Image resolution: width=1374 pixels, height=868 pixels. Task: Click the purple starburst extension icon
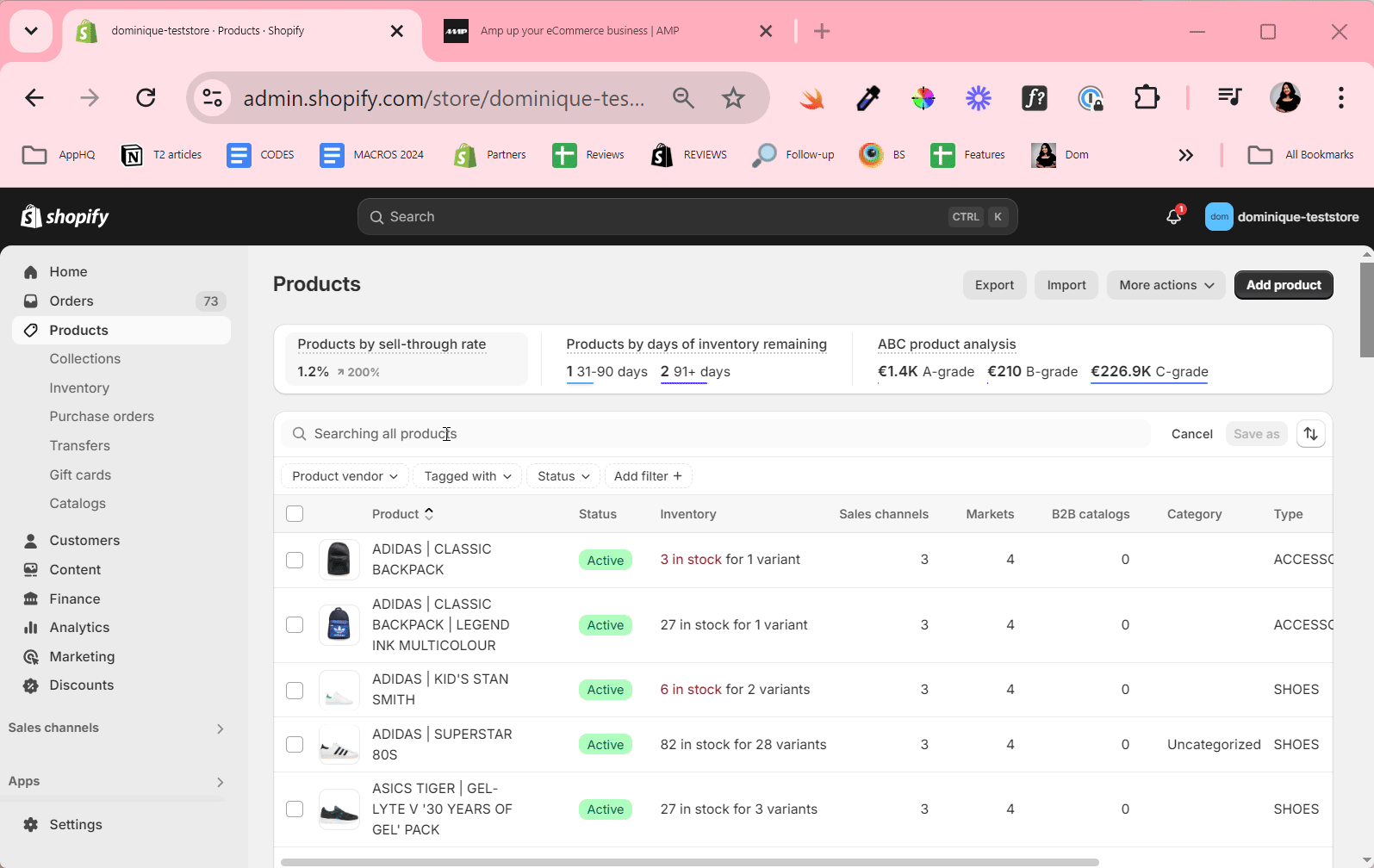coord(979,98)
